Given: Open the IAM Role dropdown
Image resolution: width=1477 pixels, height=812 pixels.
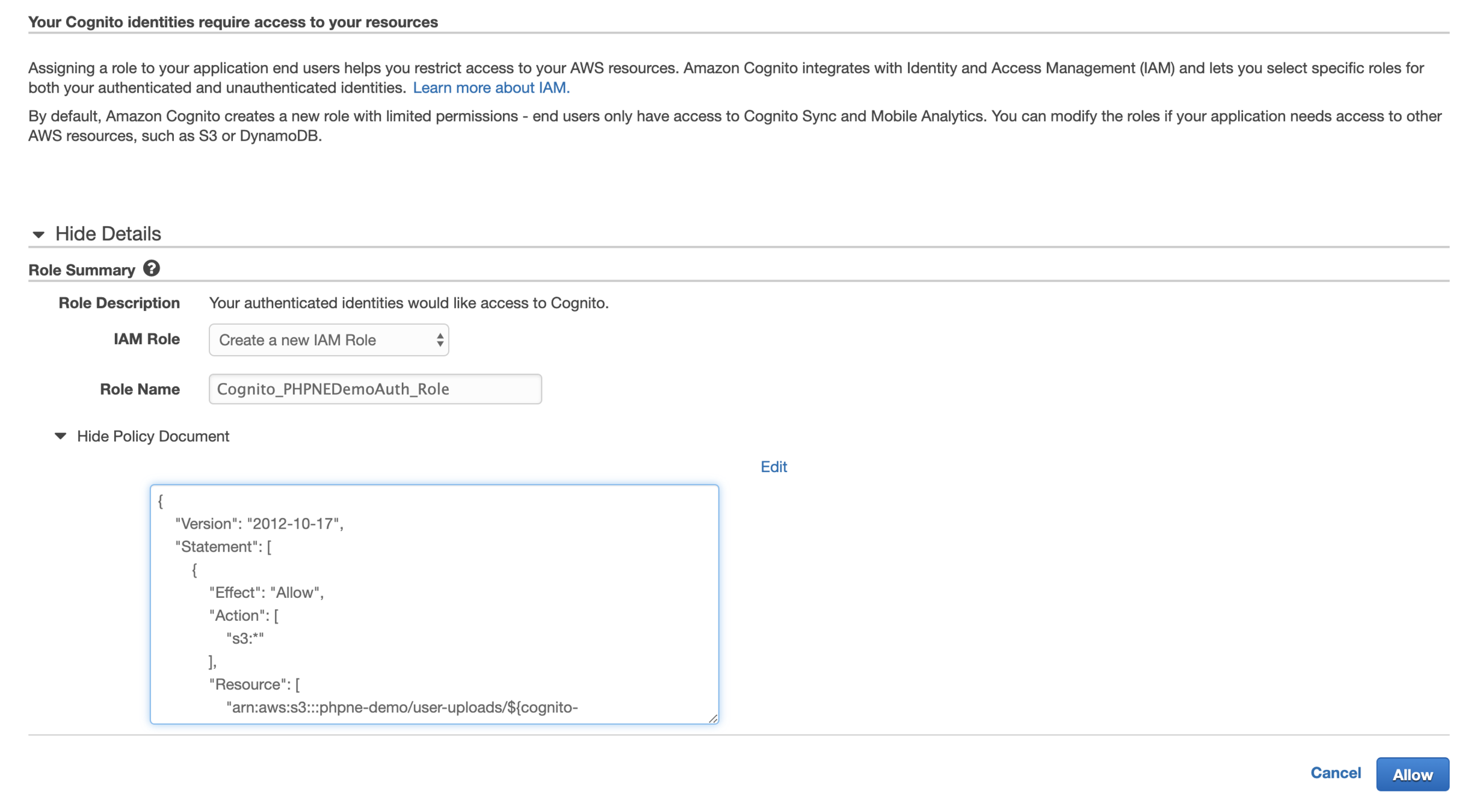Looking at the screenshot, I should pyautogui.click(x=328, y=340).
